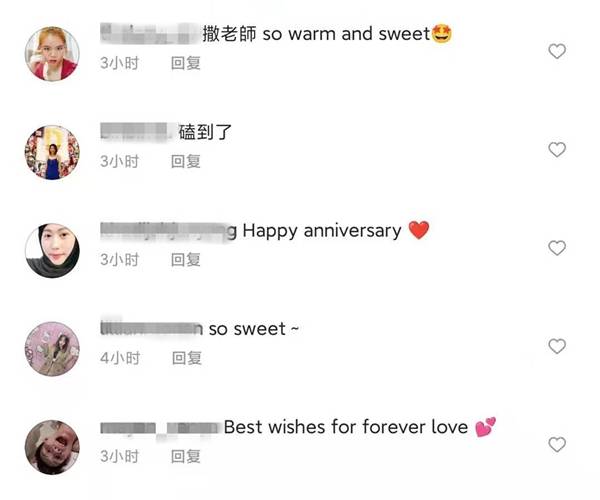Reply to the "磕到了" comment
This screenshot has width=600, height=500.
186,161
